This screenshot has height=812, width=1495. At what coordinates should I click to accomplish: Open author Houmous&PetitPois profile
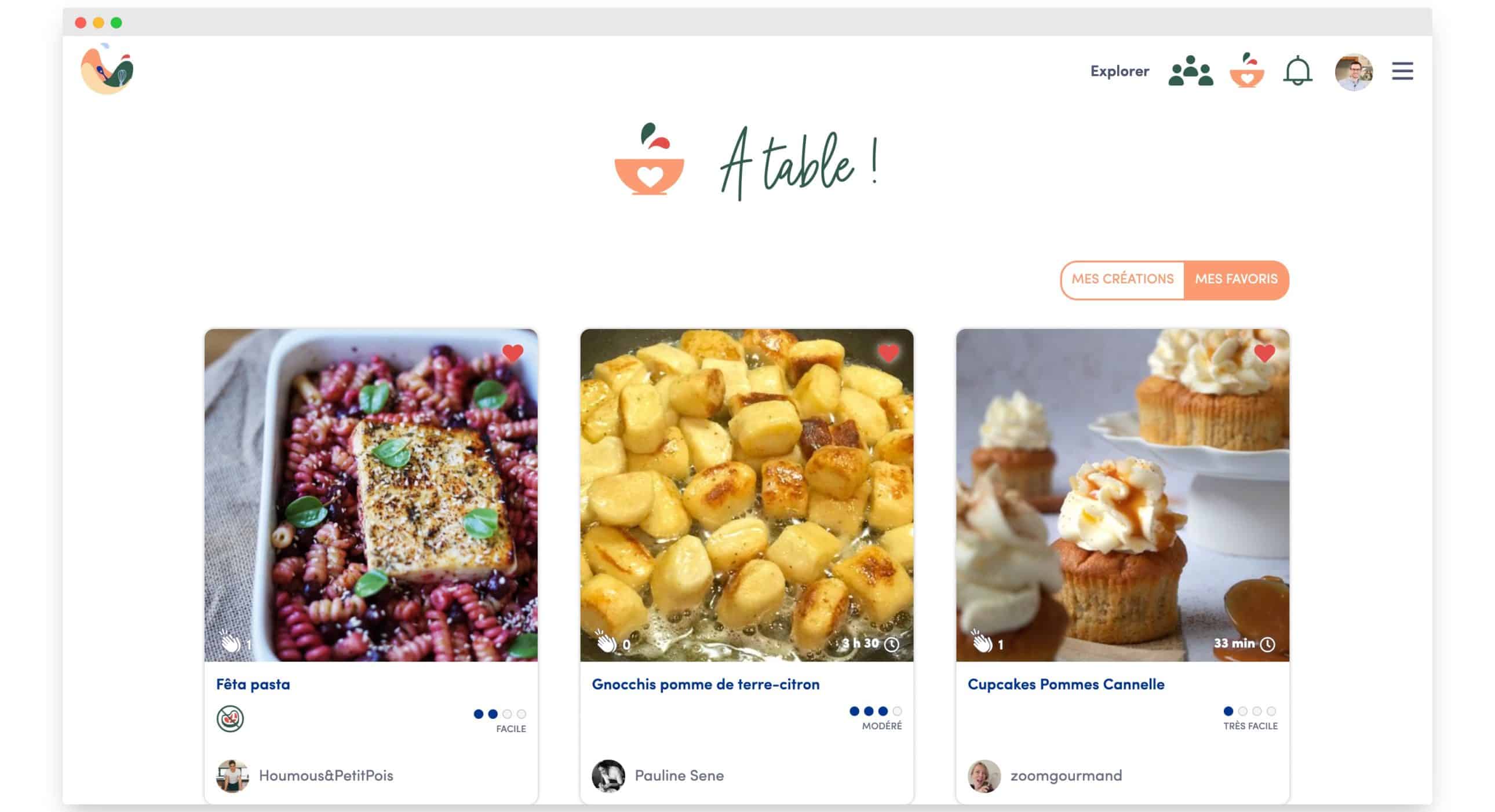coord(326,776)
